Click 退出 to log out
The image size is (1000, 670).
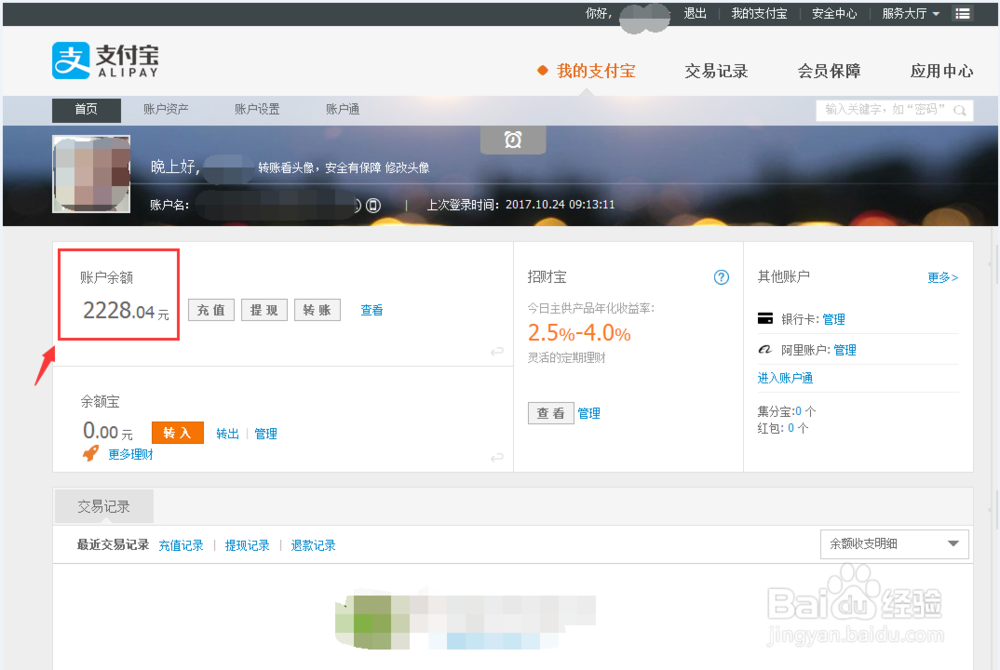coord(695,13)
